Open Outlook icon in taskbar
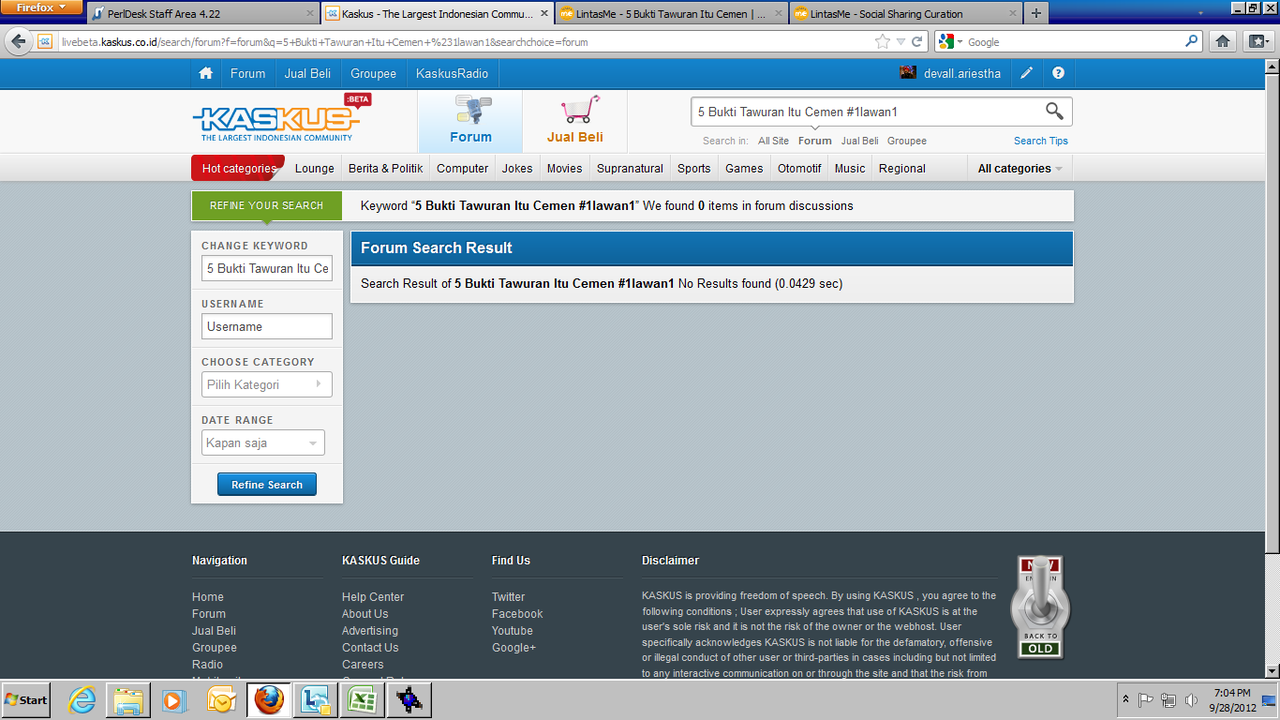This screenshot has height=720, width=1280. click(221, 700)
